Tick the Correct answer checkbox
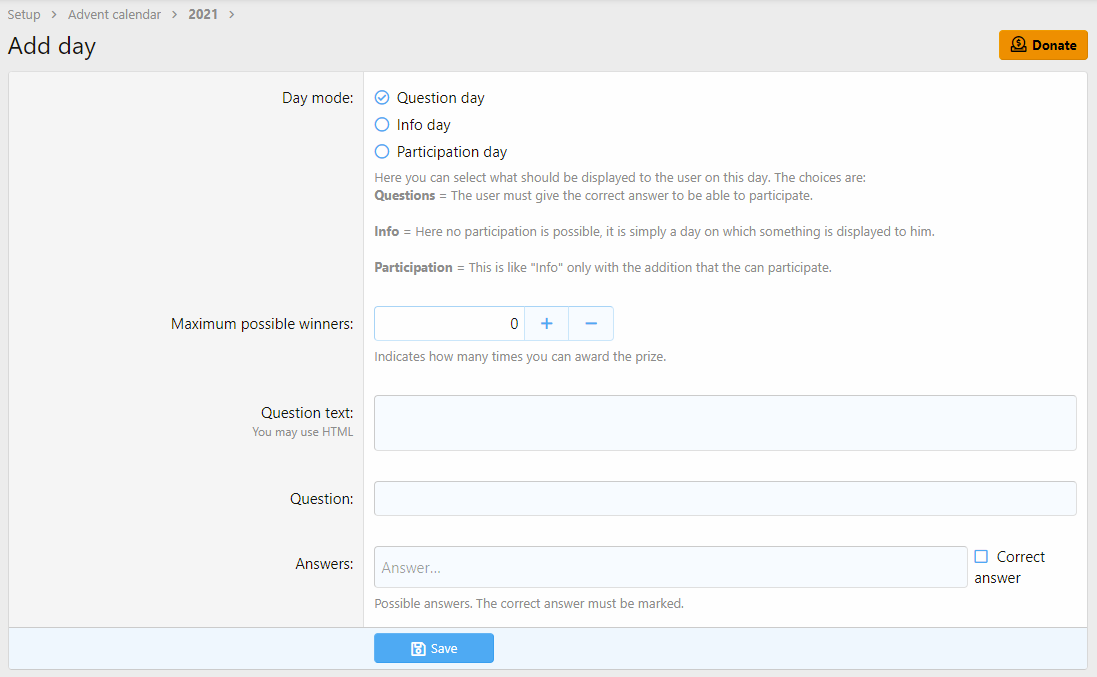 (981, 557)
